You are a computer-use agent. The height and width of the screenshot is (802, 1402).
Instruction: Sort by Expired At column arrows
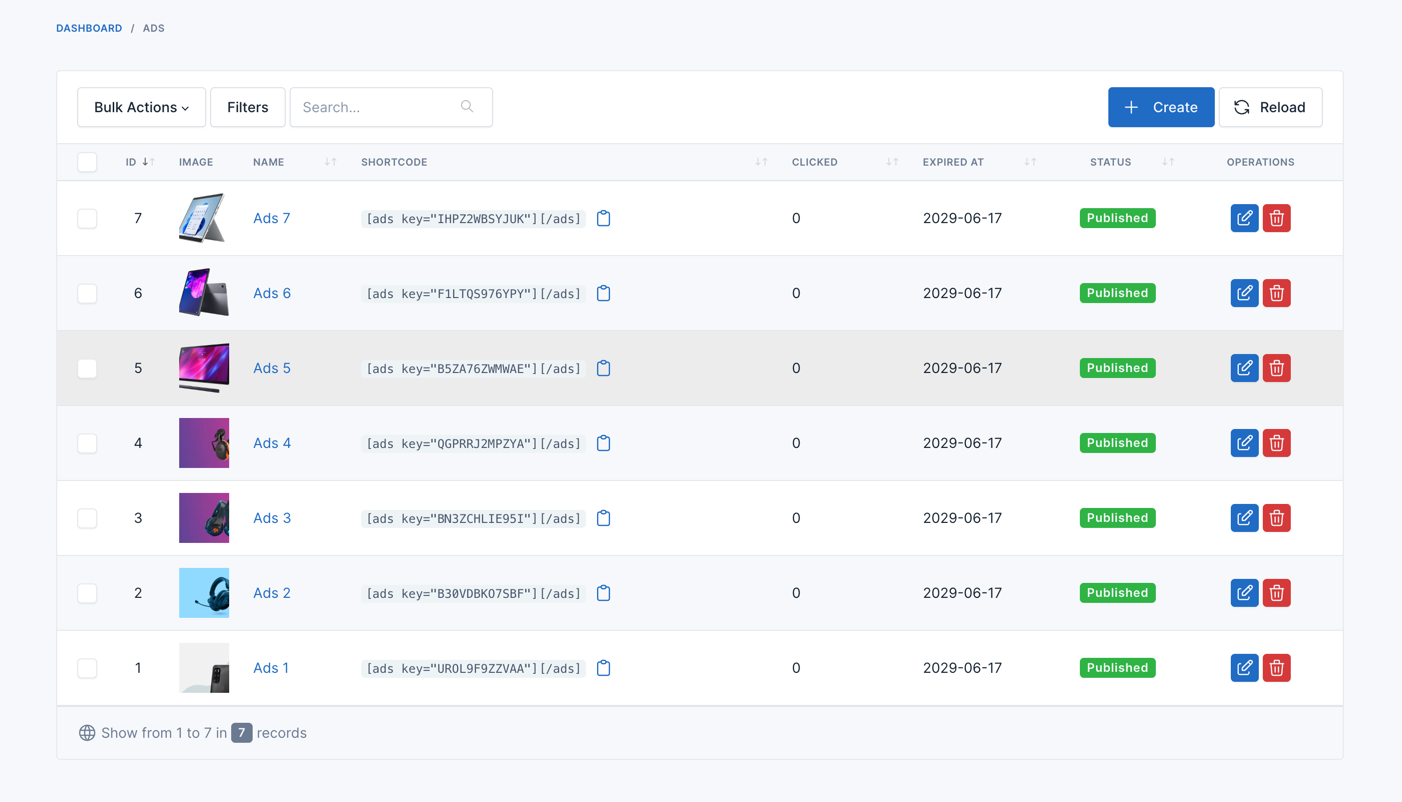(1030, 162)
